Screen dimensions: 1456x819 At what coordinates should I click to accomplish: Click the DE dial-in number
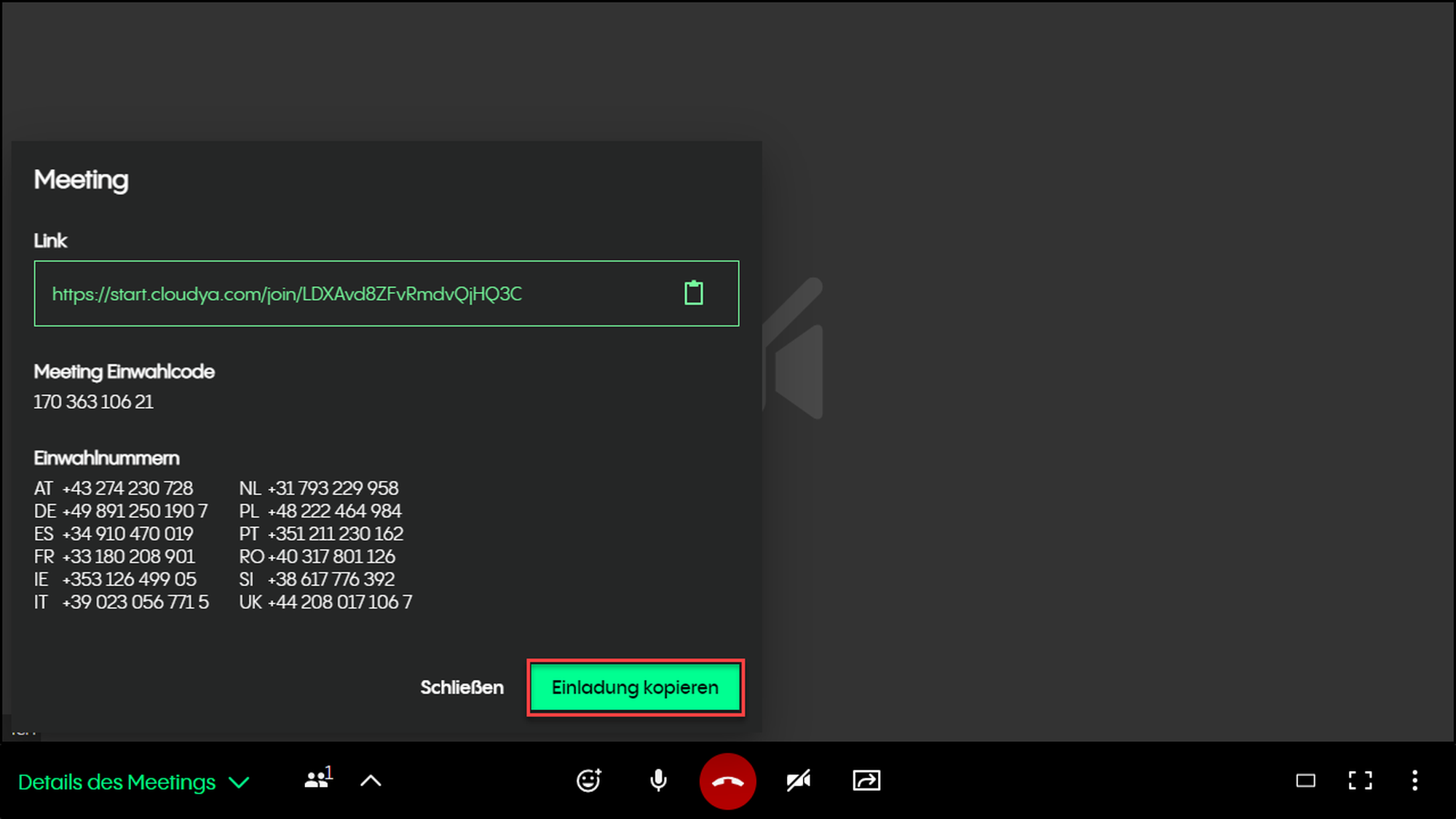135,511
